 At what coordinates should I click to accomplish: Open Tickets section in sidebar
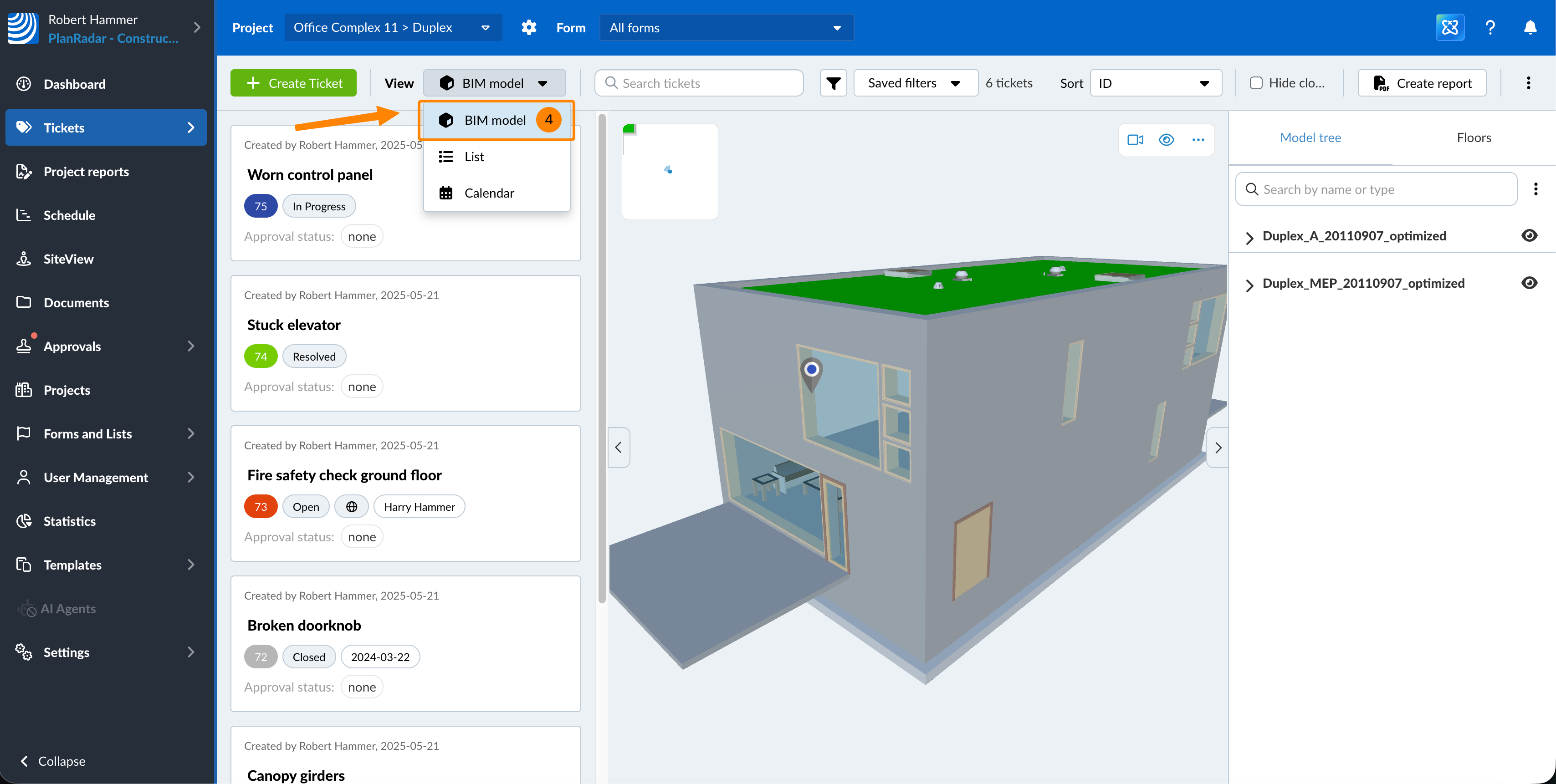106,127
